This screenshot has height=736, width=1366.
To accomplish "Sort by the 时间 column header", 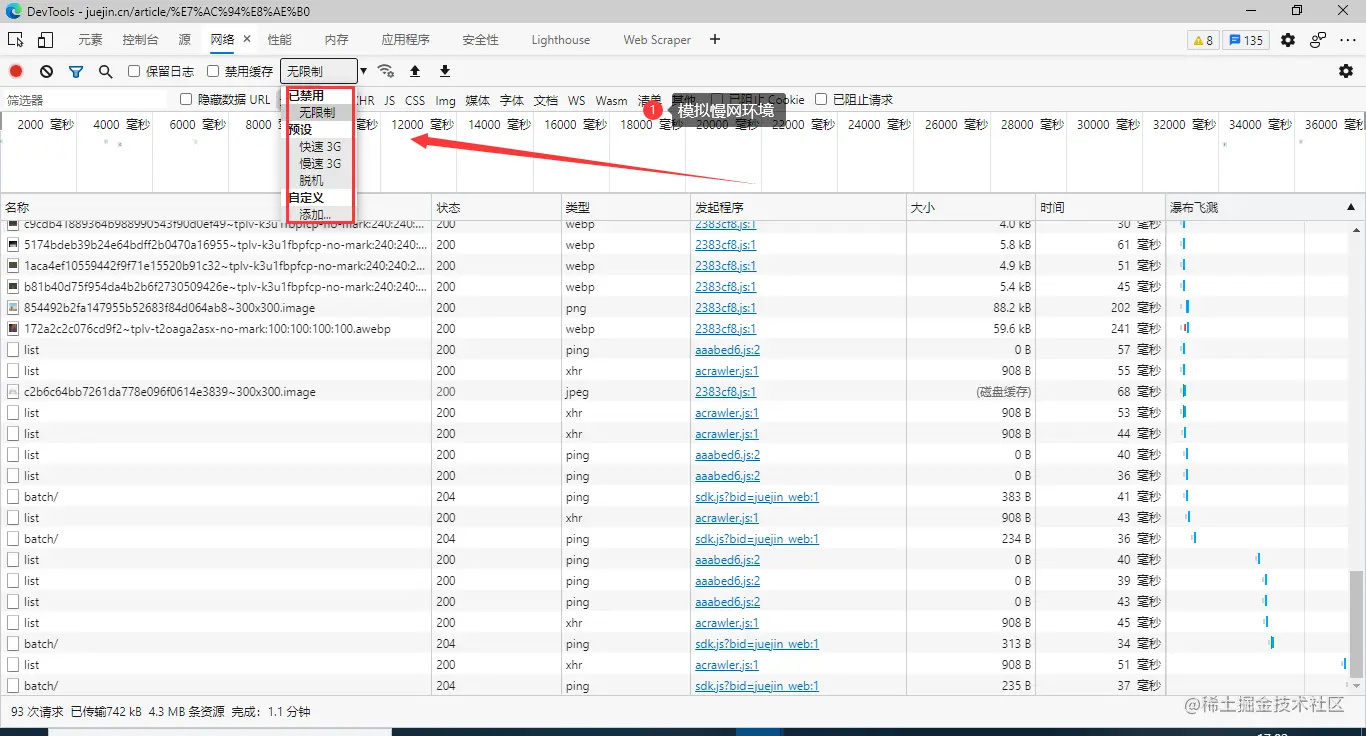I will click(1100, 207).
